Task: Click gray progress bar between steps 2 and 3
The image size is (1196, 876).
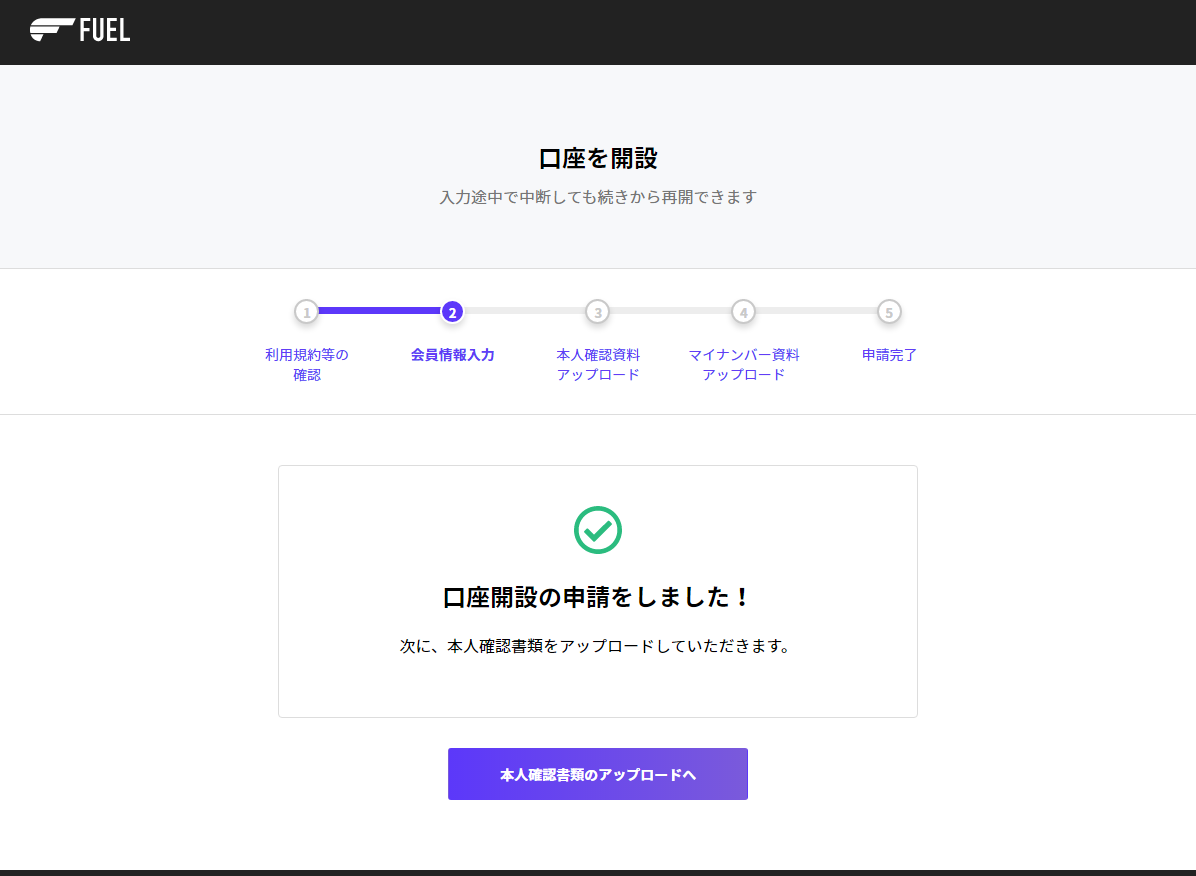Action: pyautogui.click(x=525, y=311)
